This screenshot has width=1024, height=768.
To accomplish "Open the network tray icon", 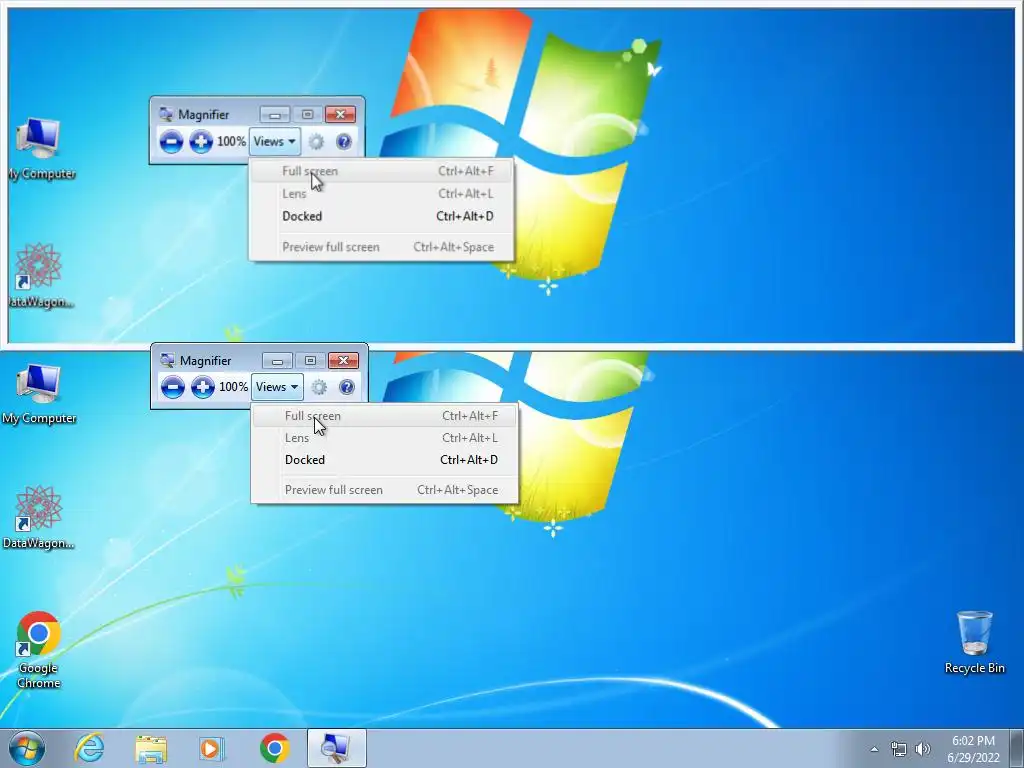I will [x=899, y=749].
